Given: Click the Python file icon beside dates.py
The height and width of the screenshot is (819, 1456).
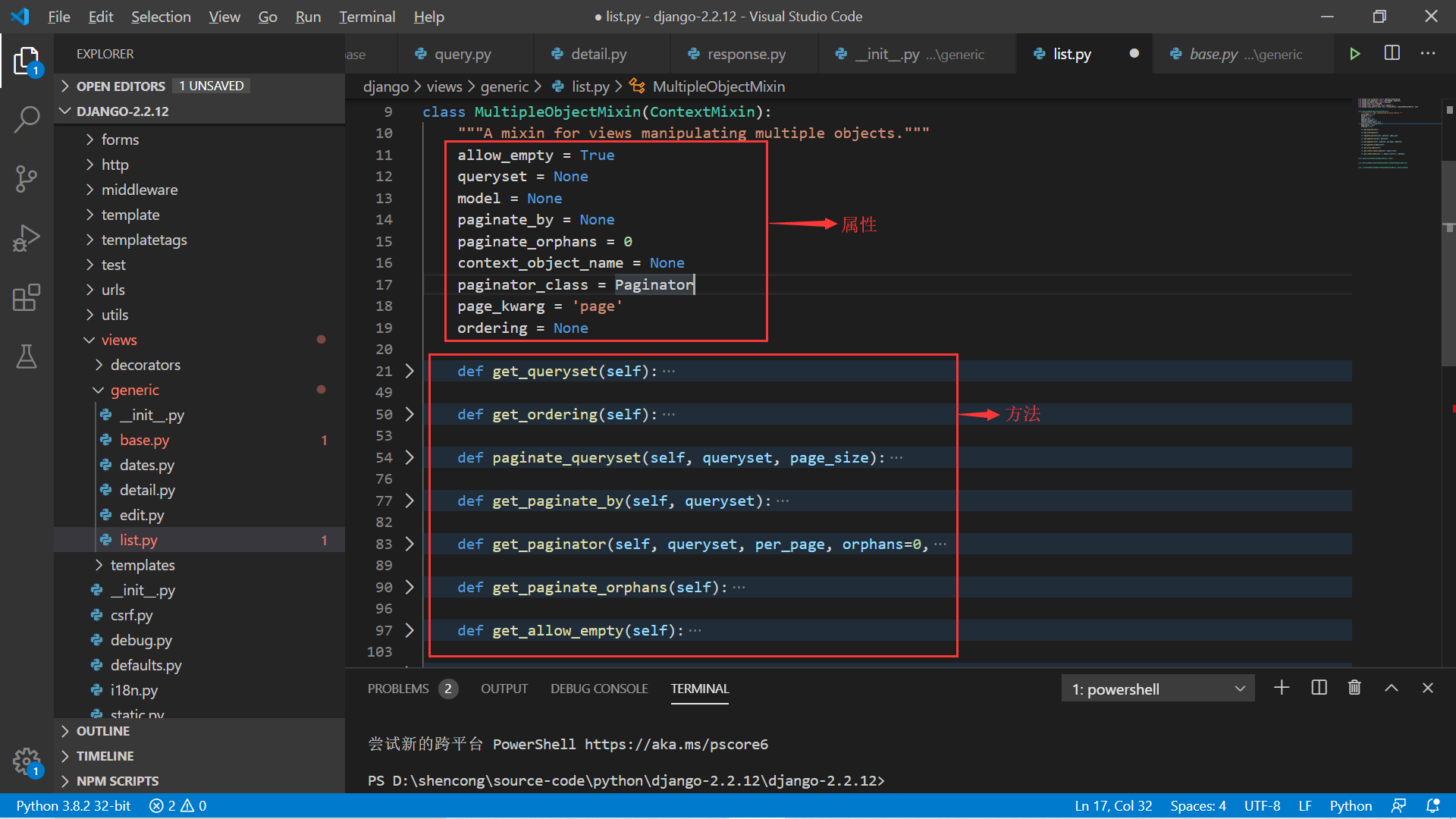Looking at the screenshot, I should coord(106,465).
